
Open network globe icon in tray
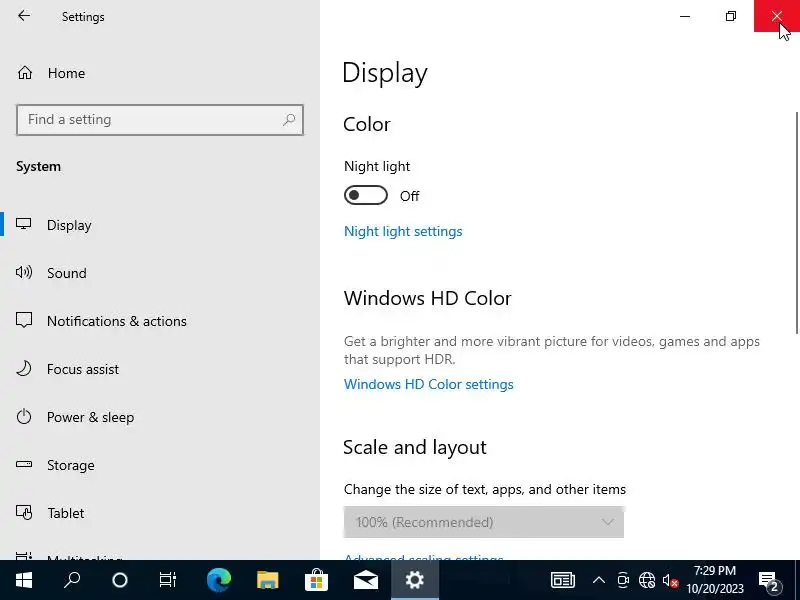click(x=647, y=580)
